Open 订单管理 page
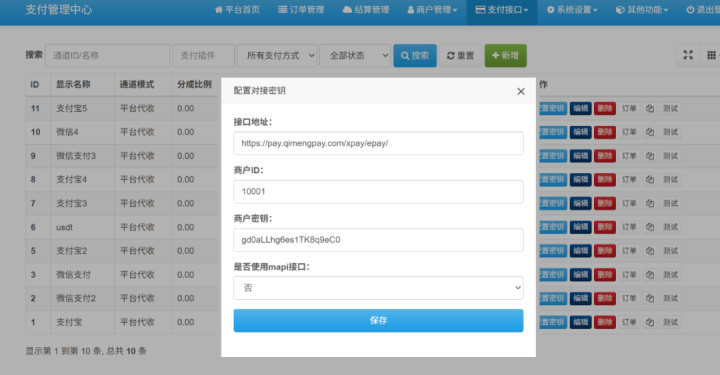 (301, 10)
